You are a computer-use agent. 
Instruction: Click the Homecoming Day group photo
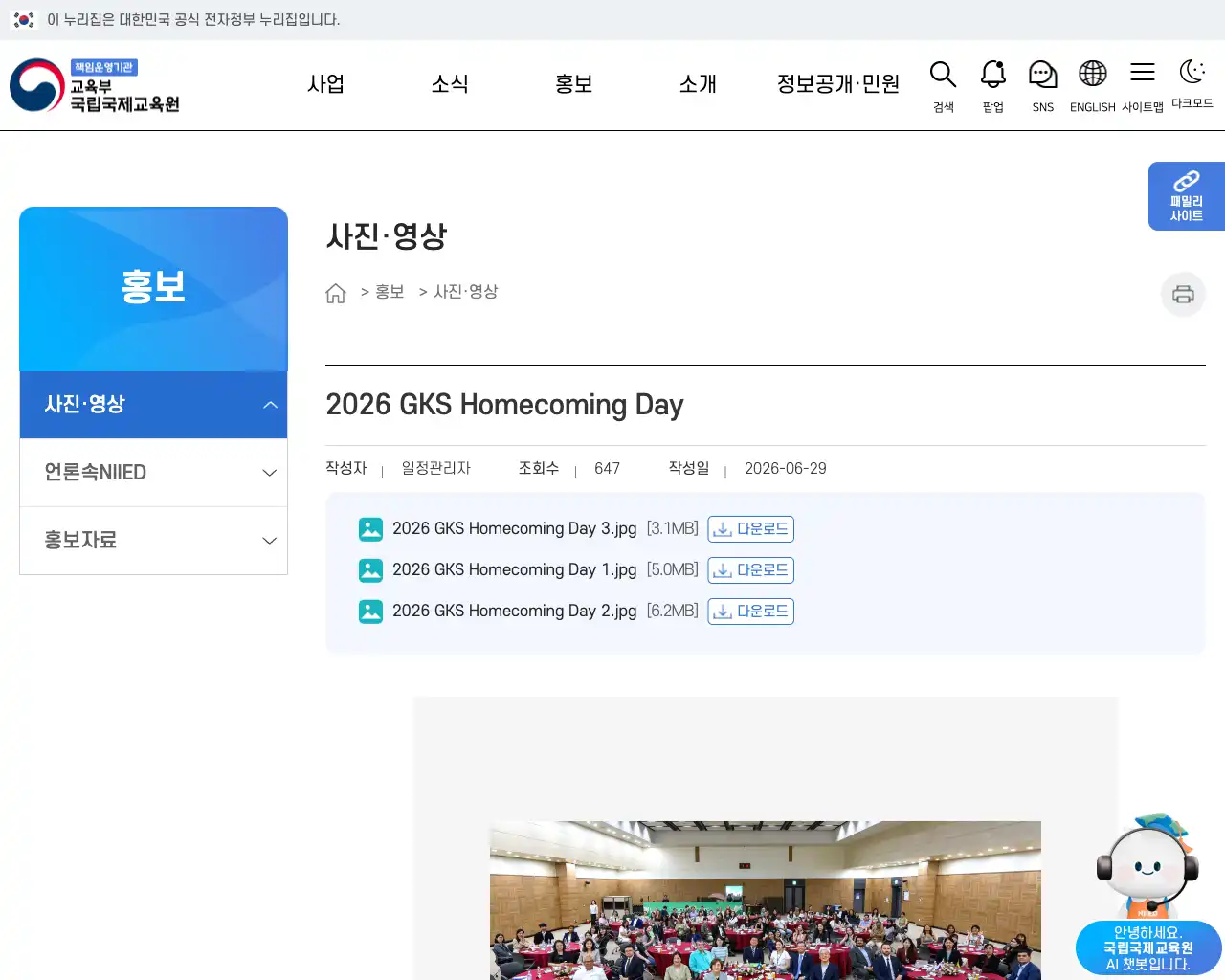pos(766,900)
